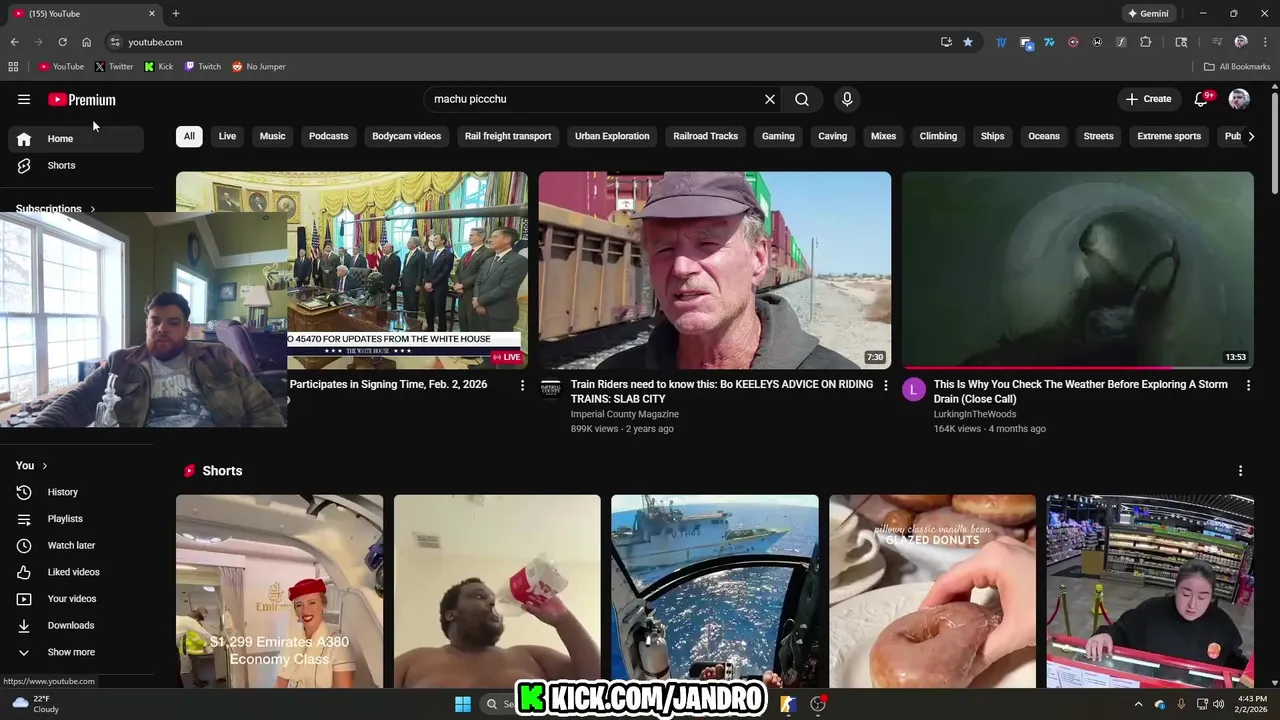Open the Emirates A380 Economy Class short
The width and height of the screenshot is (1280, 720).
279,591
